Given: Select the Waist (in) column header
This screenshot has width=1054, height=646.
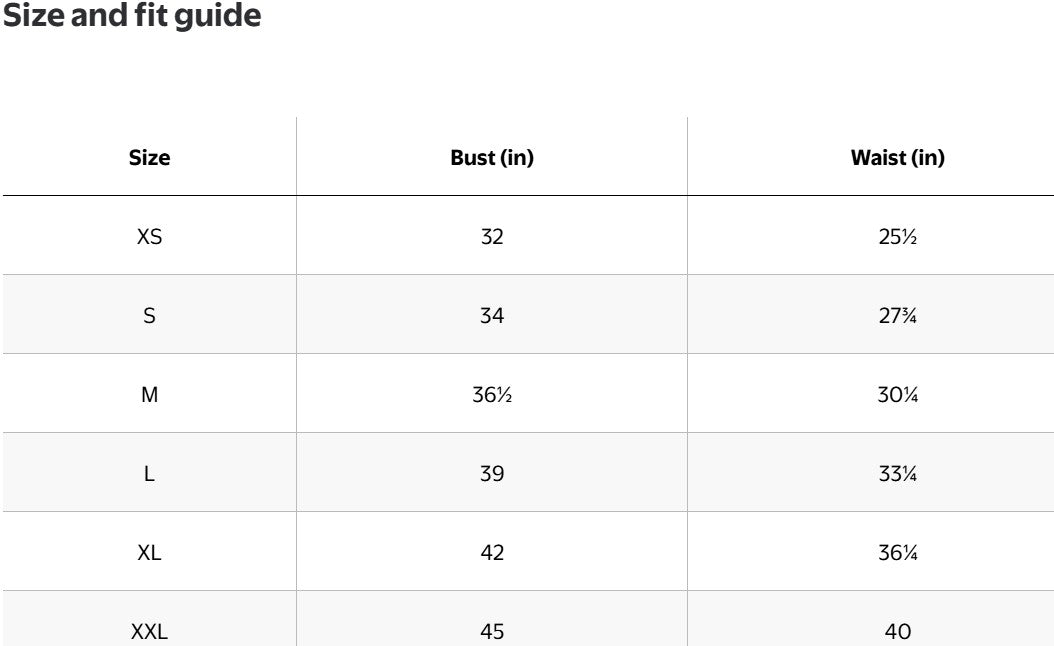Looking at the screenshot, I should 897,158.
